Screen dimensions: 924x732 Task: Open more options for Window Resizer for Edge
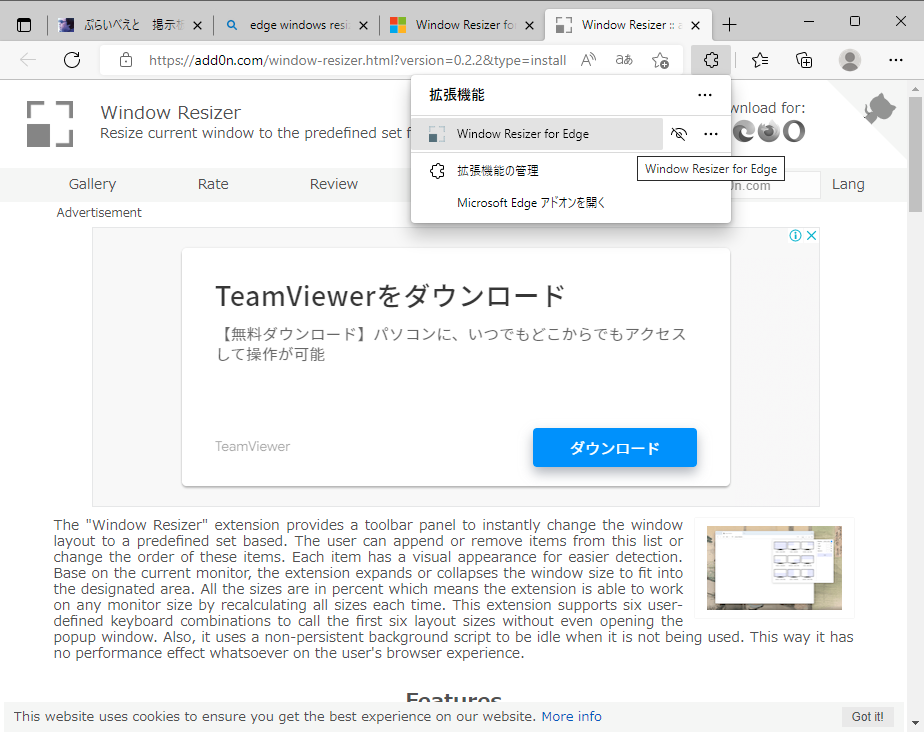[x=711, y=132]
